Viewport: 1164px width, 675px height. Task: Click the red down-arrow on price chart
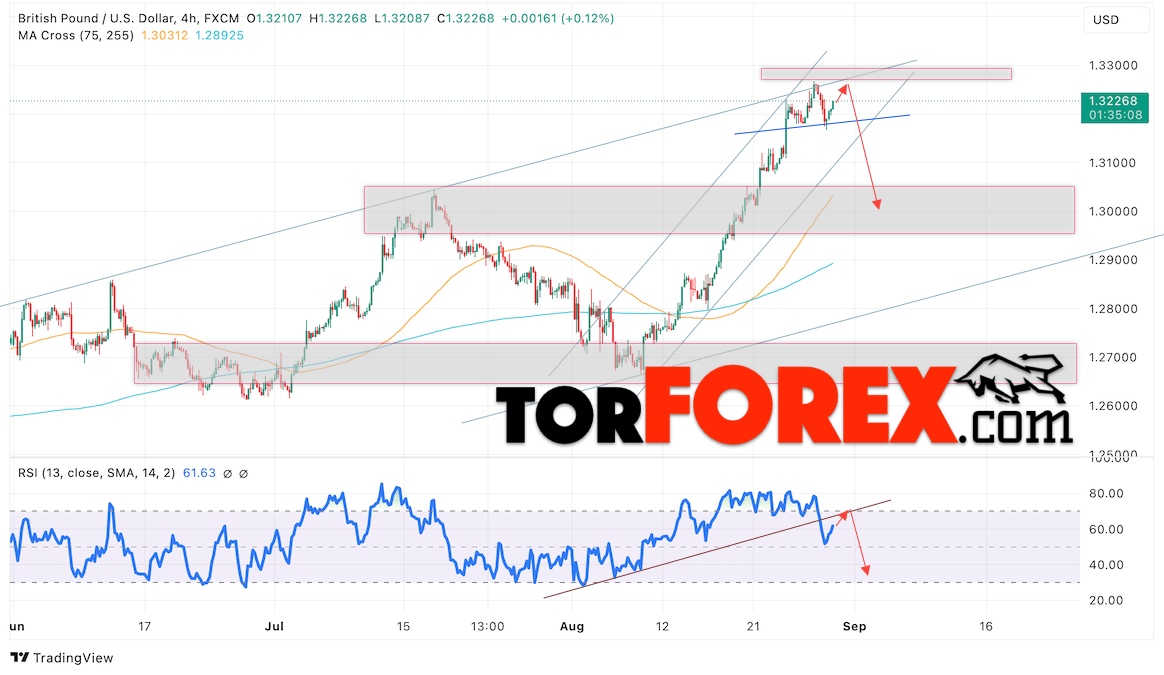(863, 147)
